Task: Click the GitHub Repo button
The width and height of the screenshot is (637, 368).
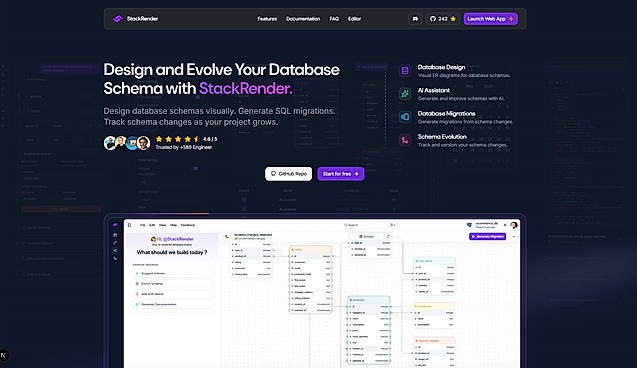Action: 288,174
